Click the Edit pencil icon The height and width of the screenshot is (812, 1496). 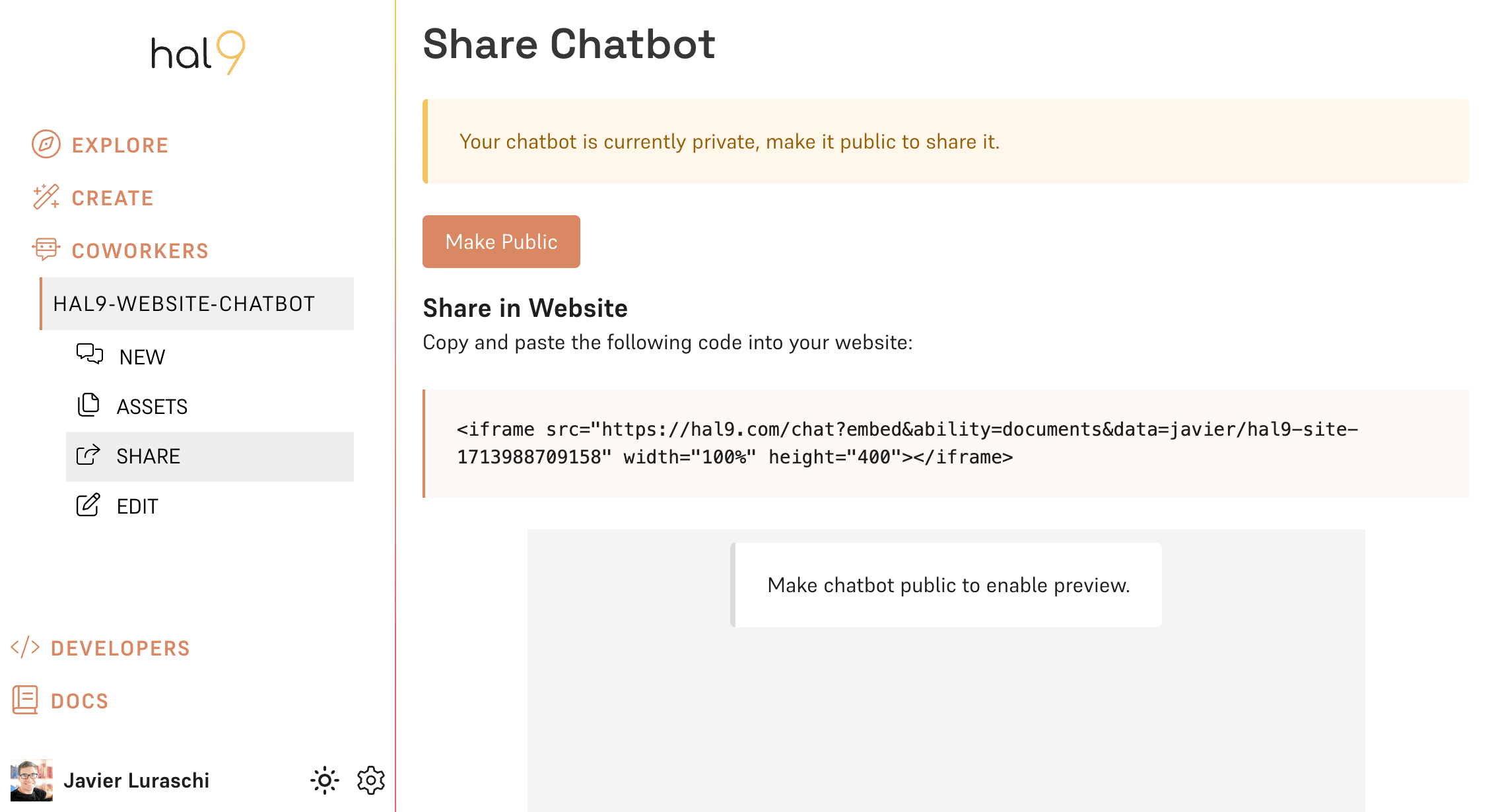point(88,505)
